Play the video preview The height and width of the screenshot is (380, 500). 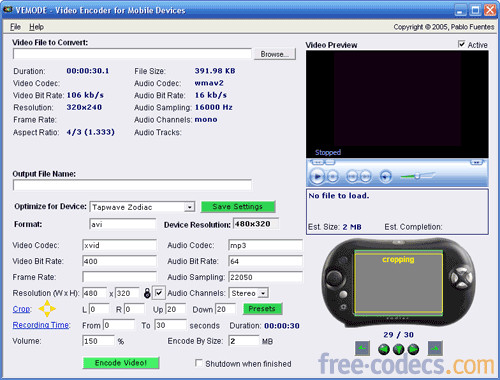[x=317, y=176]
